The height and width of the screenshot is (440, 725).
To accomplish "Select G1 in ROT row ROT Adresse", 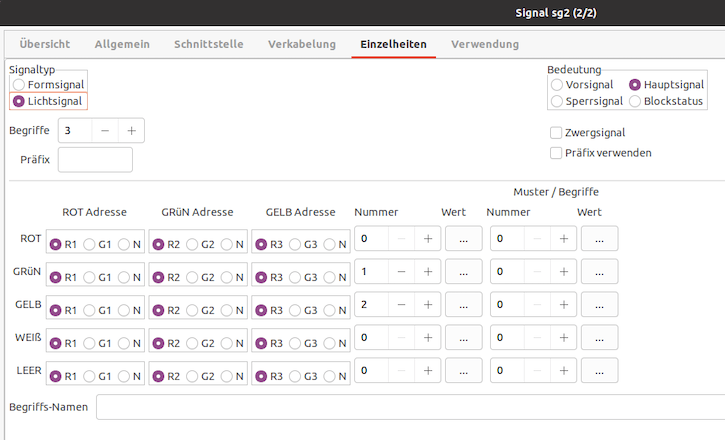I will tap(89, 244).
